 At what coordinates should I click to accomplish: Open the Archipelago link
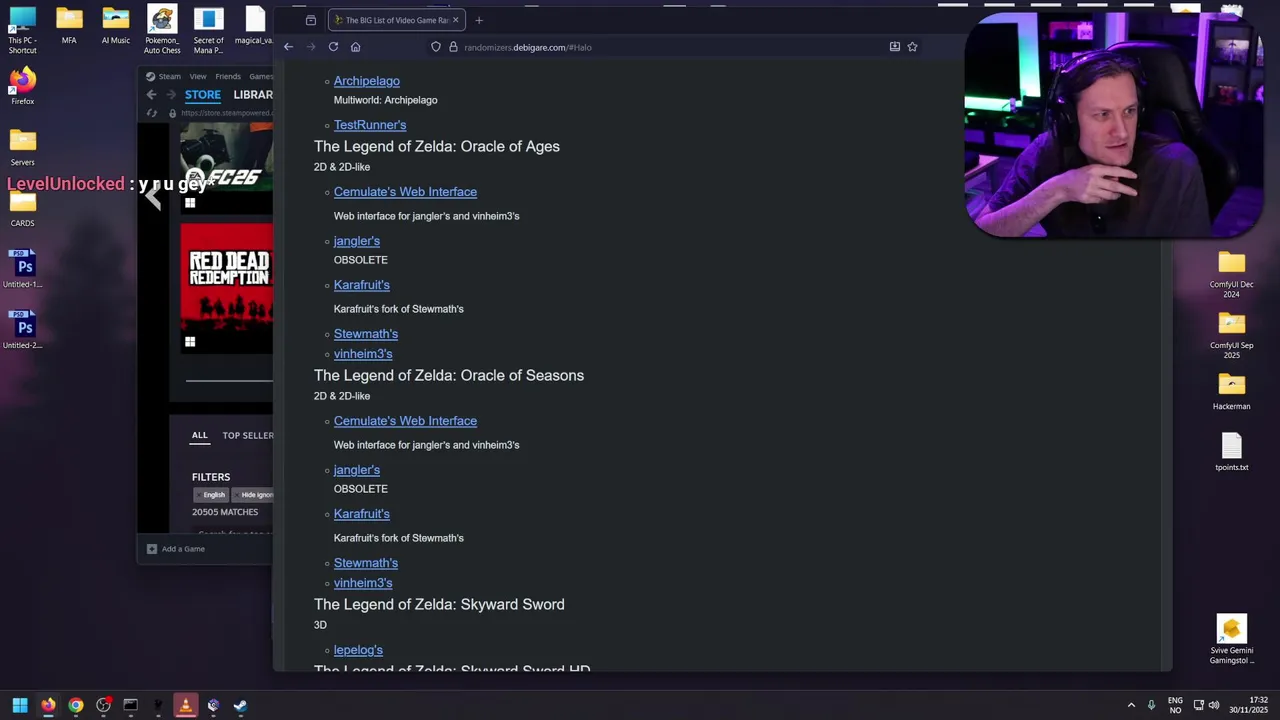coord(366,81)
